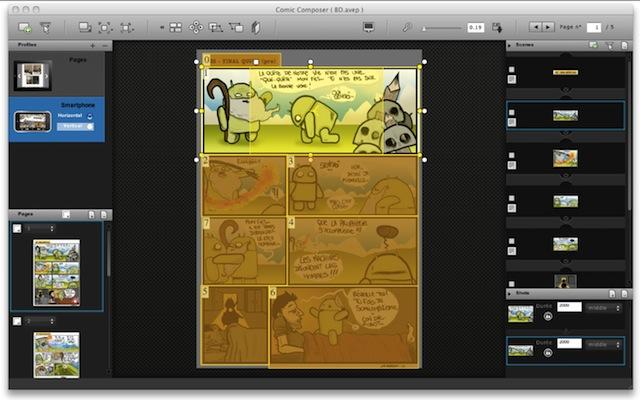
Task: Click the page number input field
Action: click(593, 28)
